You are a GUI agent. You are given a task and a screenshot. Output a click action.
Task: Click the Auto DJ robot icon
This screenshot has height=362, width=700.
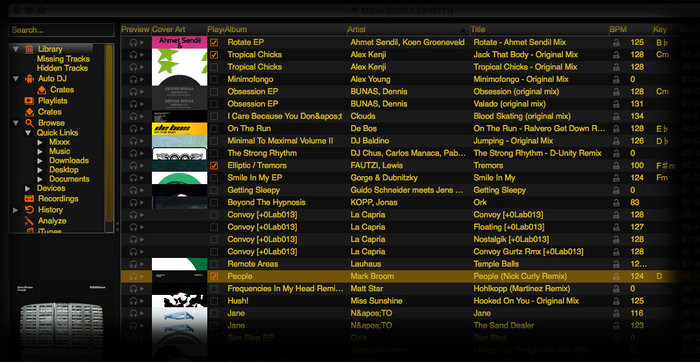(29, 79)
